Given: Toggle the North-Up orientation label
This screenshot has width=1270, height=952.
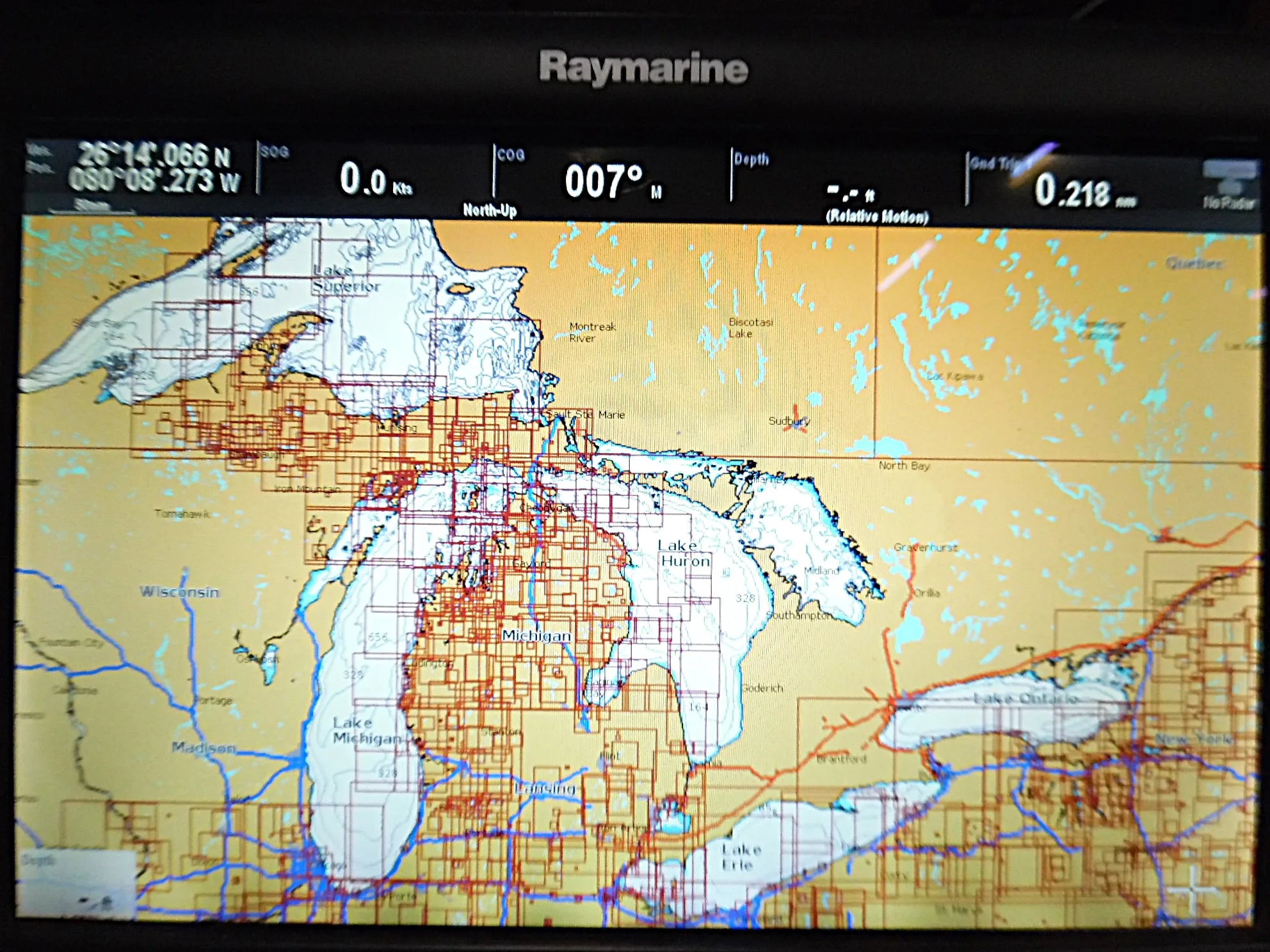Looking at the screenshot, I should [x=490, y=210].
